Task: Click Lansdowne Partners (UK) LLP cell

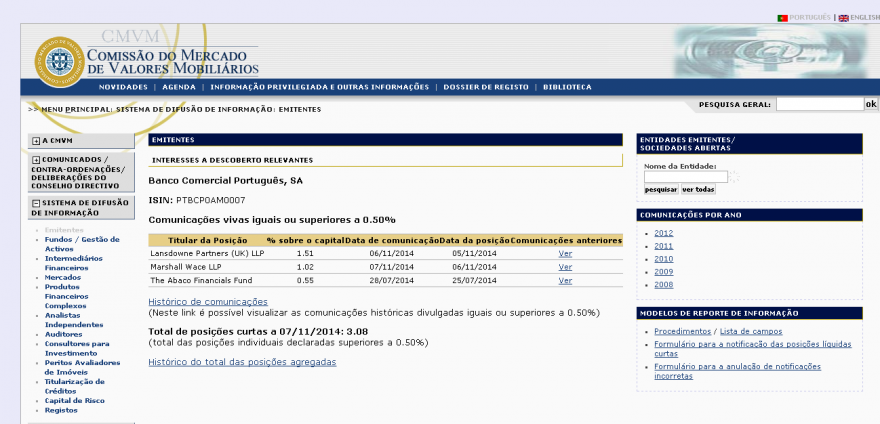Action: pos(207,253)
